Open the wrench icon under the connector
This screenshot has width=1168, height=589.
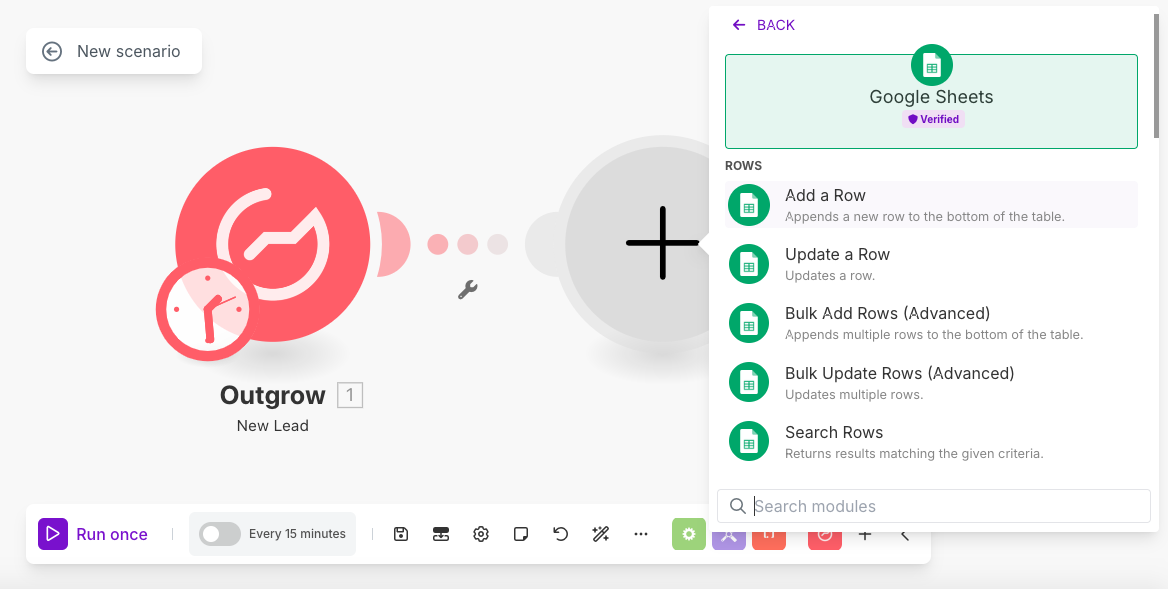pos(467,290)
